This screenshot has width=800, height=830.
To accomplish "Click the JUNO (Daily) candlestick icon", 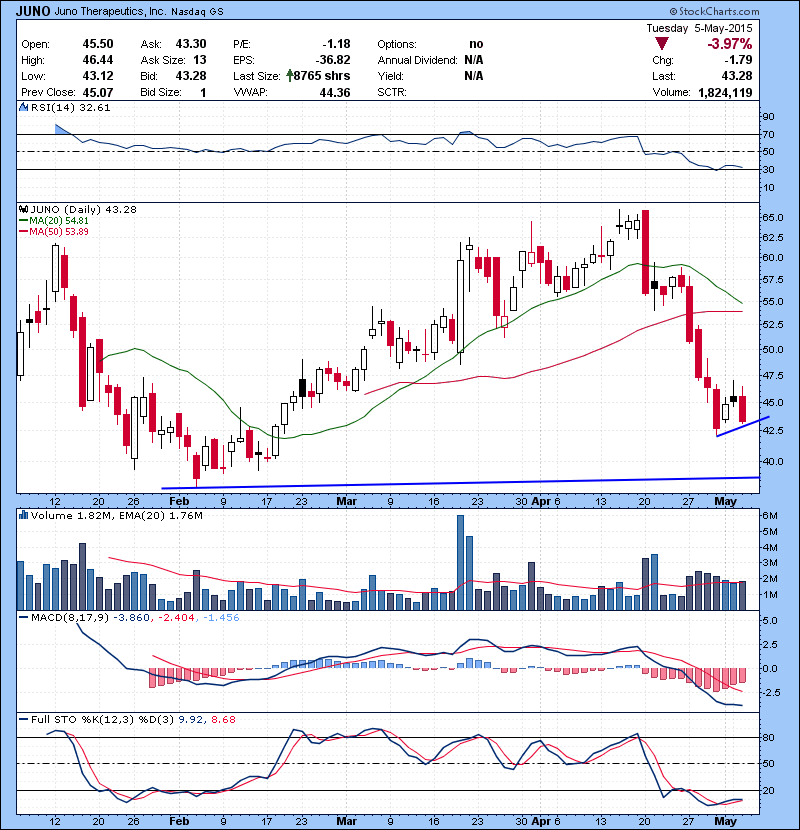I will pyautogui.click(x=23, y=209).
